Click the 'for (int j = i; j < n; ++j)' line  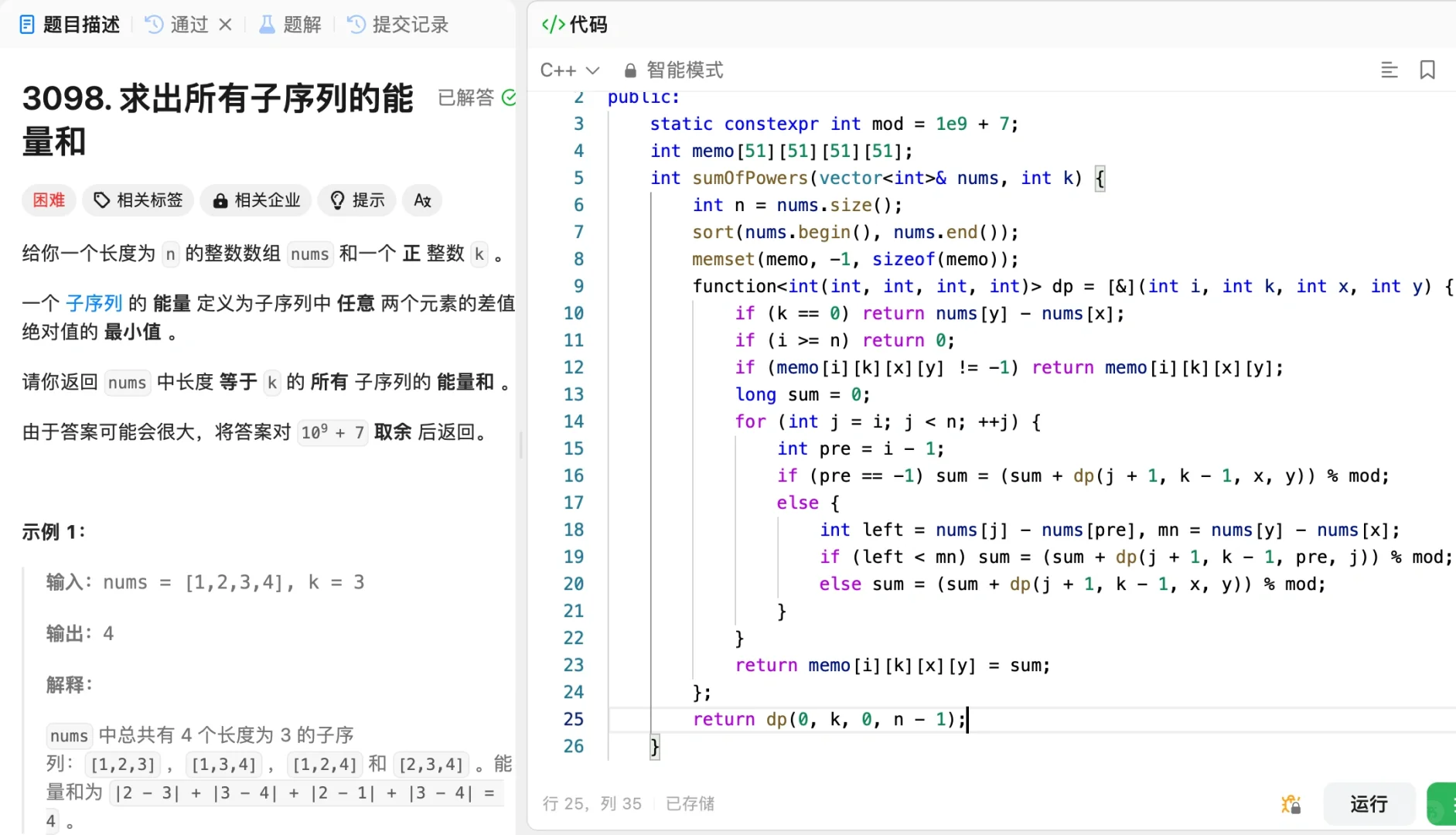(x=888, y=421)
